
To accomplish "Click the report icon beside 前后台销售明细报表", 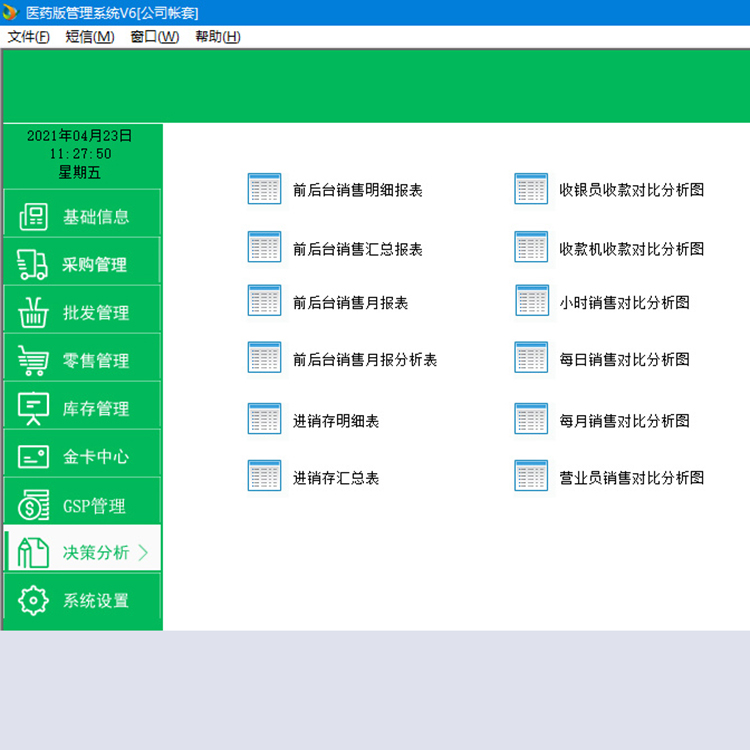I will 265,188.
